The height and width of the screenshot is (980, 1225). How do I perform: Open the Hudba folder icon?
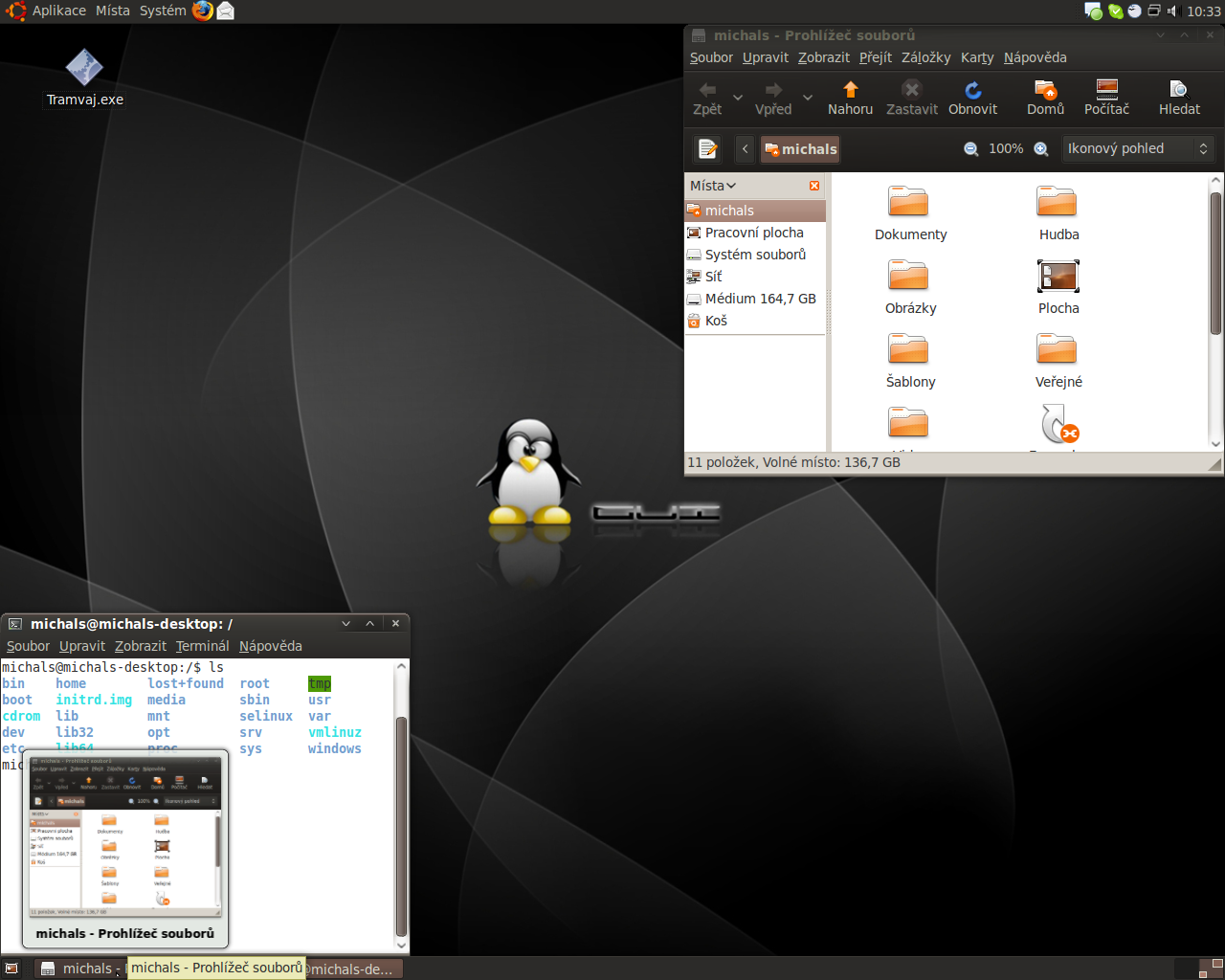pos(1057,202)
